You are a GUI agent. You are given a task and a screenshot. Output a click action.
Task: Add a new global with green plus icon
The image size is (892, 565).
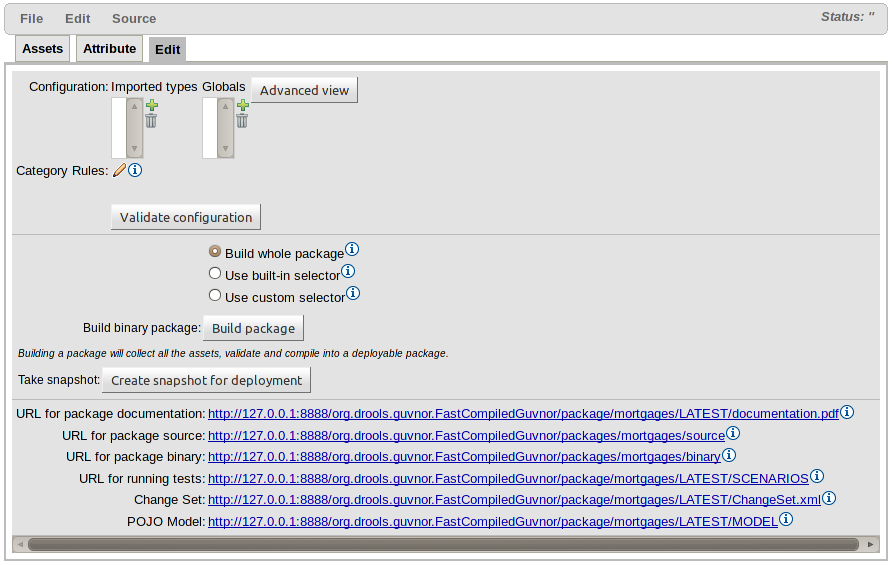click(242, 105)
